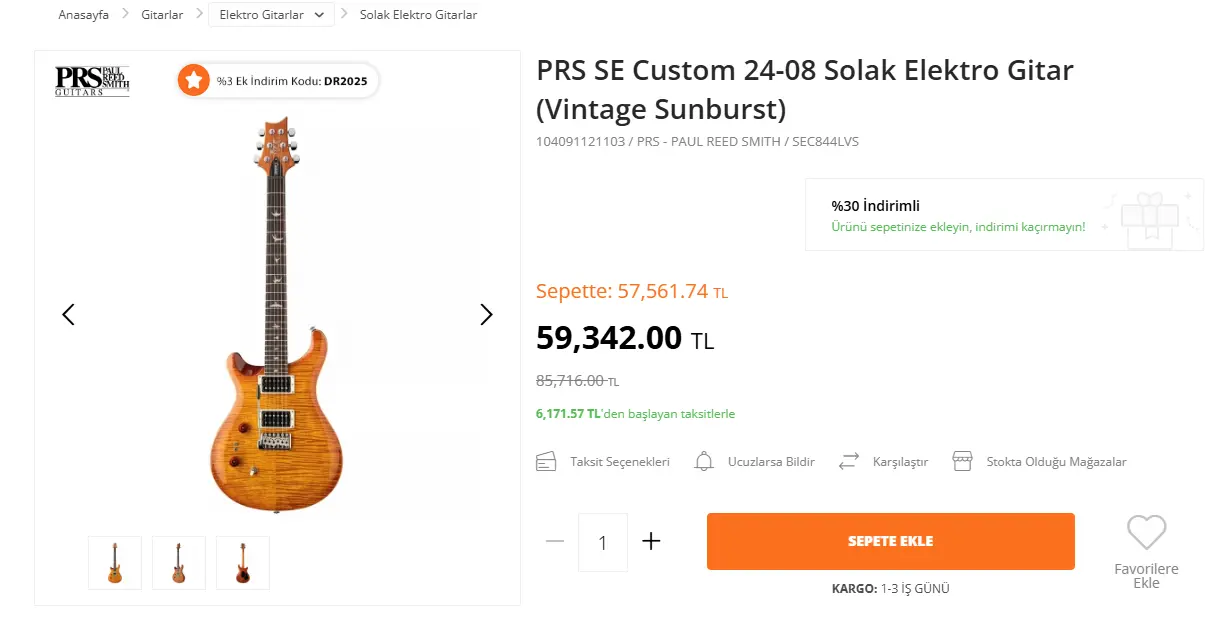
Task: Click the Karşılaştır compare arrows icon
Action: click(849, 462)
